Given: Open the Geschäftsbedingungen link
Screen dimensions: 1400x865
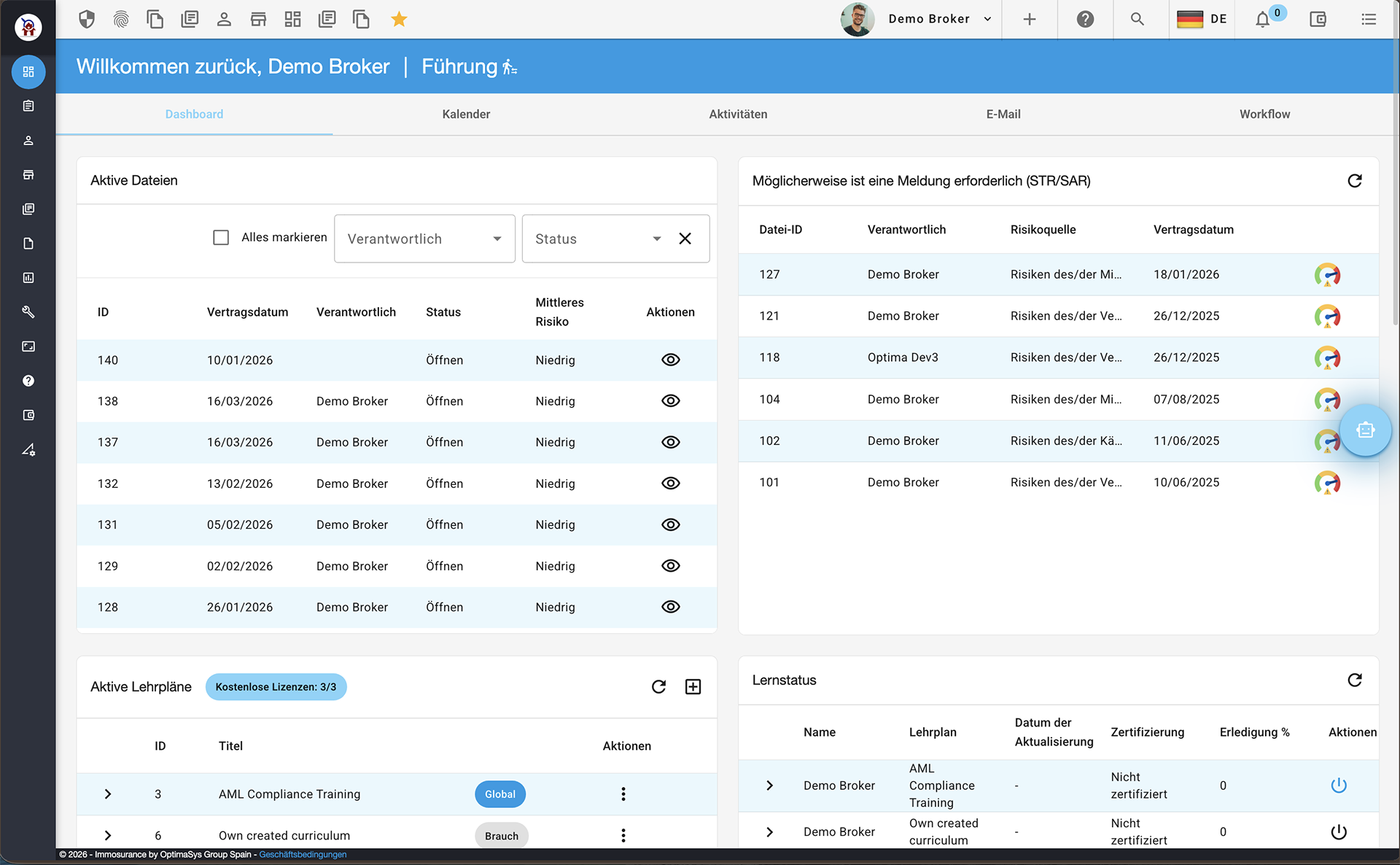Looking at the screenshot, I should coord(303,855).
